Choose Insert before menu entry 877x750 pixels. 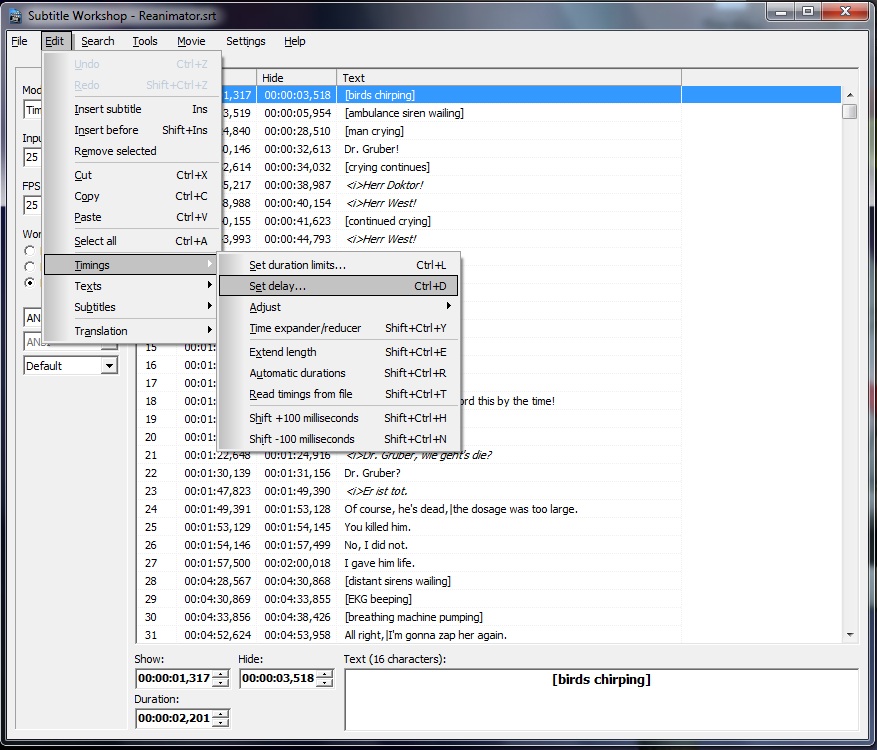tap(132, 130)
